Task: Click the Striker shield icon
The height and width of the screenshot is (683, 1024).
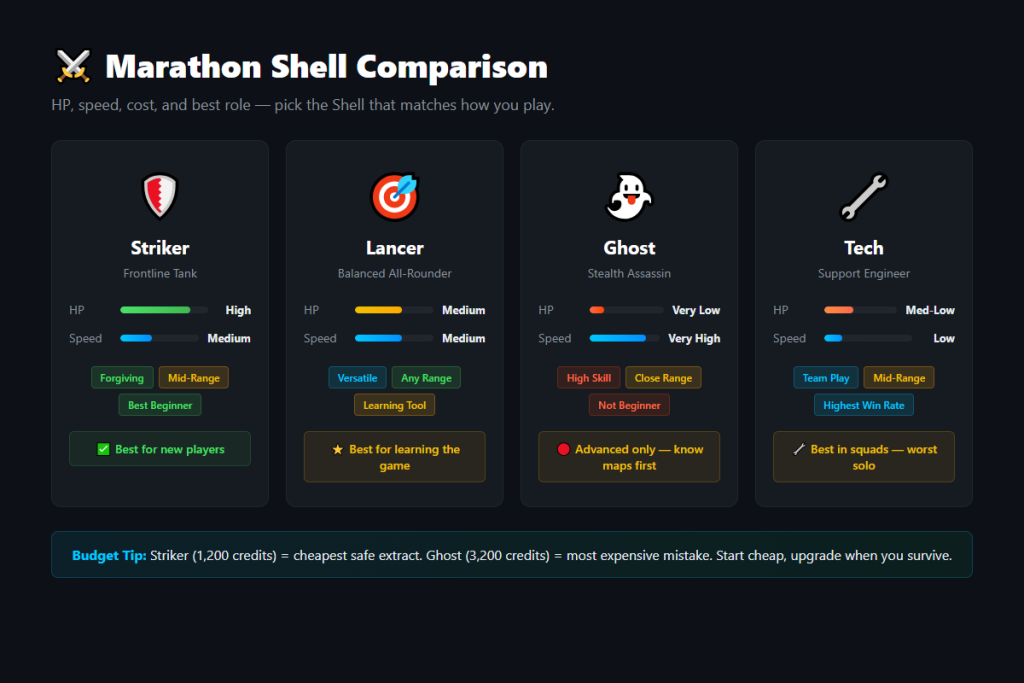Action: (x=160, y=196)
